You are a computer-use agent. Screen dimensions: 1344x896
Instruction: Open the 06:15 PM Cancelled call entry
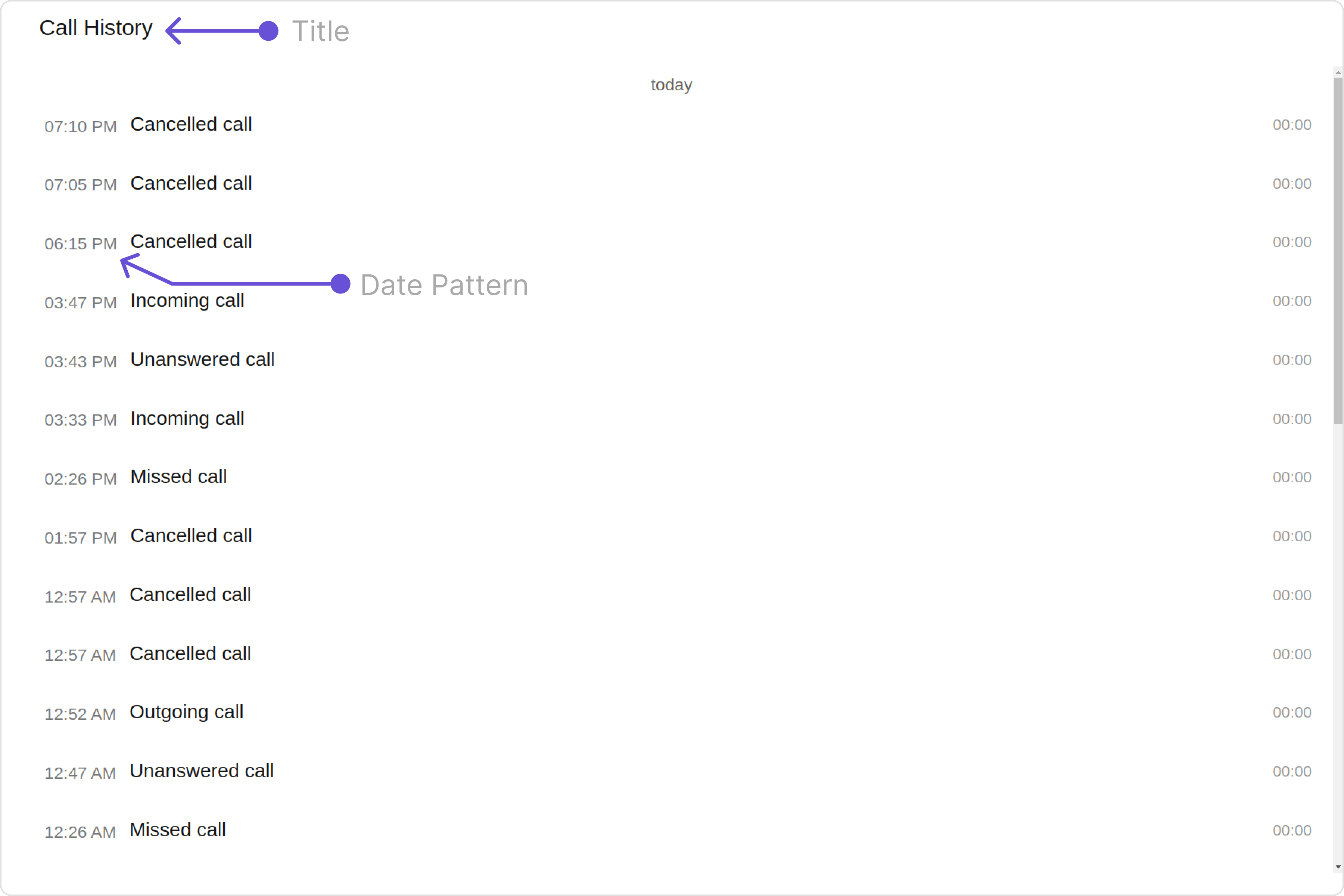(678, 242)
